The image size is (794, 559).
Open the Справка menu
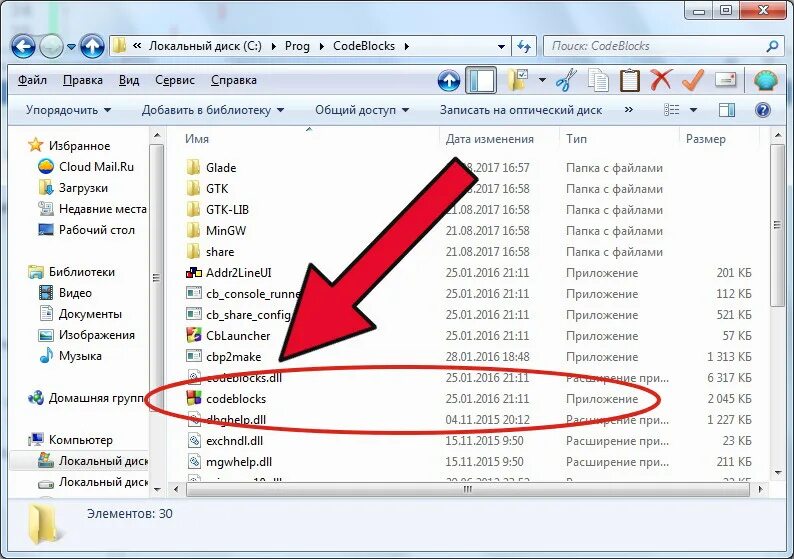(x=233, y=80)
